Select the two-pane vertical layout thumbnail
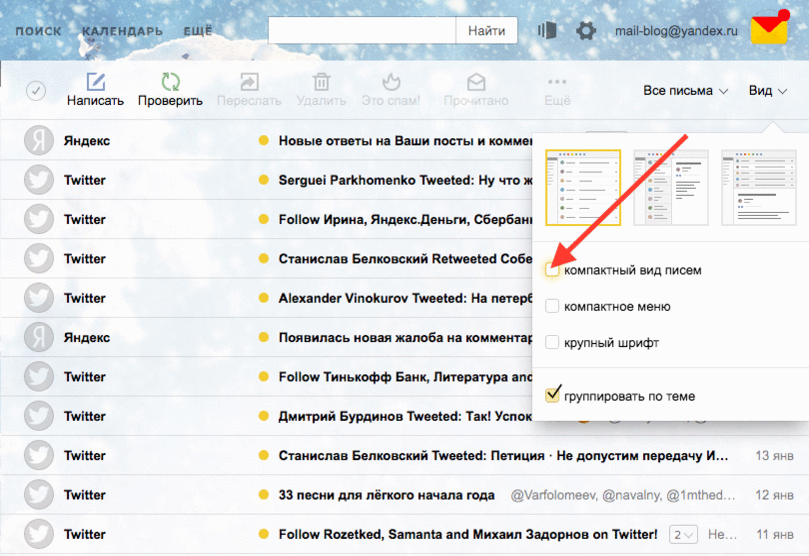The width and height of the screenshot is (809, 556). pos(671,188)
